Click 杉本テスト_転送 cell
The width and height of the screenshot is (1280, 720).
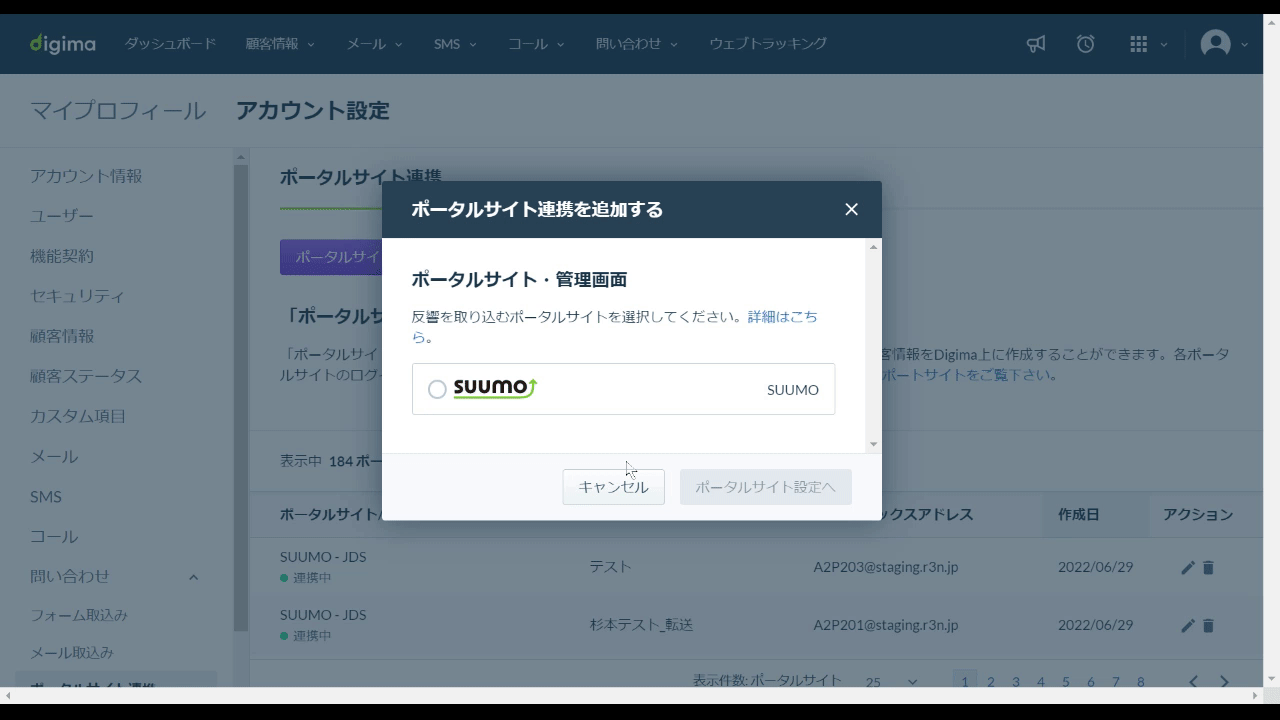pyautogui.click(x=641, y=625)
